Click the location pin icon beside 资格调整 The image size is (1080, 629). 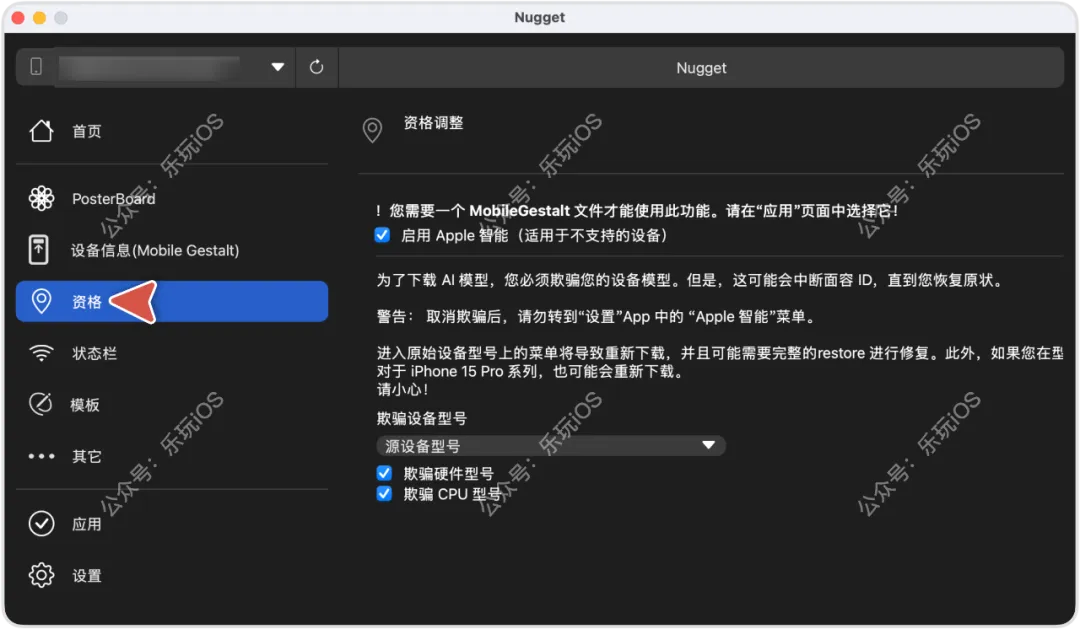pos(373,130)
